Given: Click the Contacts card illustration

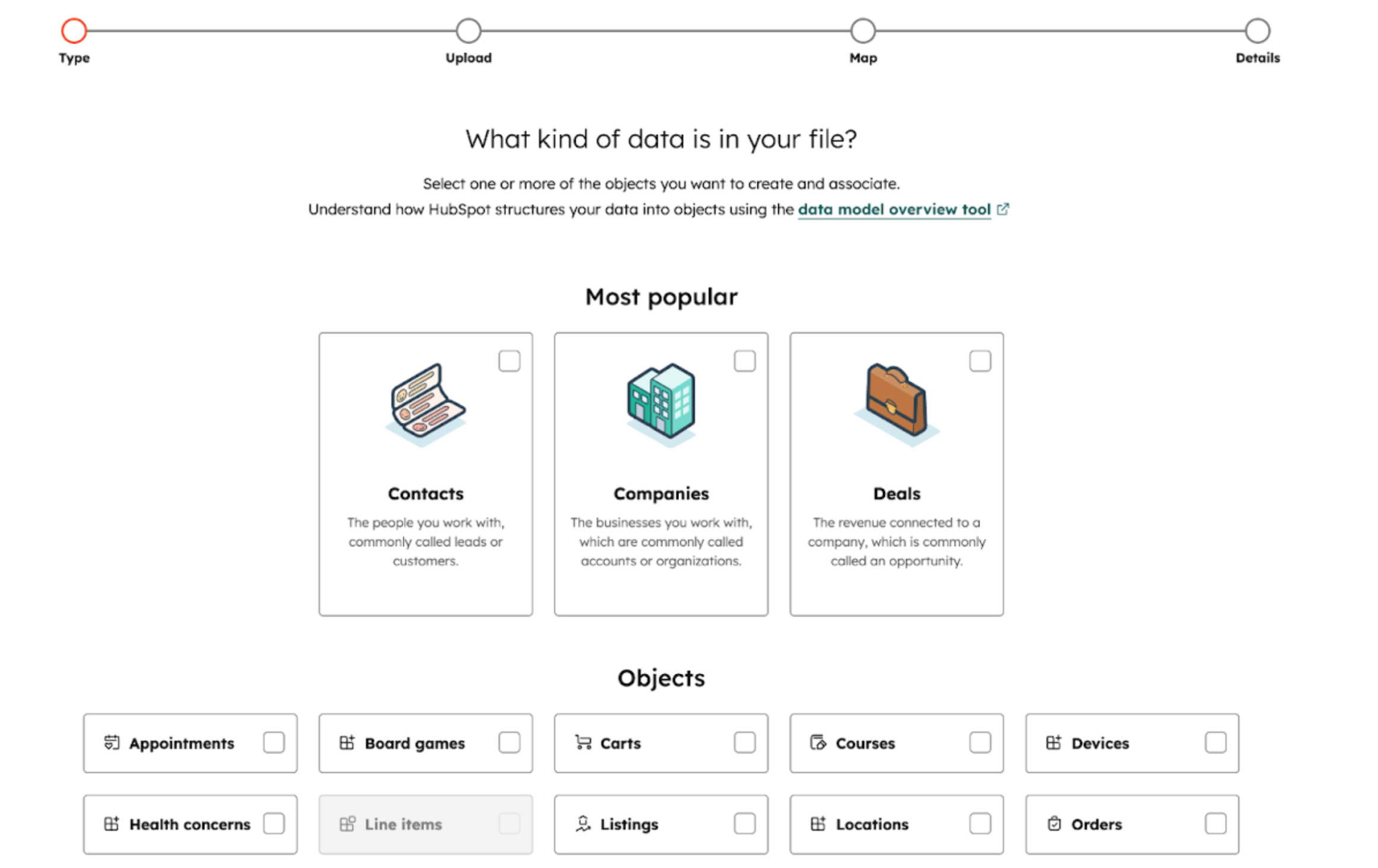Looking at the screenshot, I should [425, 404].
